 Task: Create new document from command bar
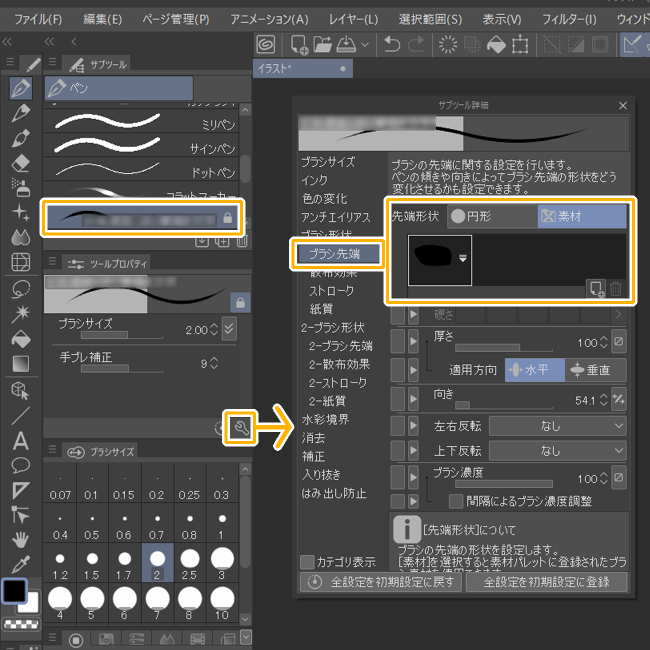[x=299, y=44]
